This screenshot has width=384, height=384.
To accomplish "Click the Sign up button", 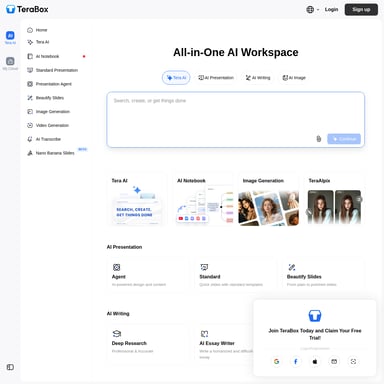I will (361, 10).
